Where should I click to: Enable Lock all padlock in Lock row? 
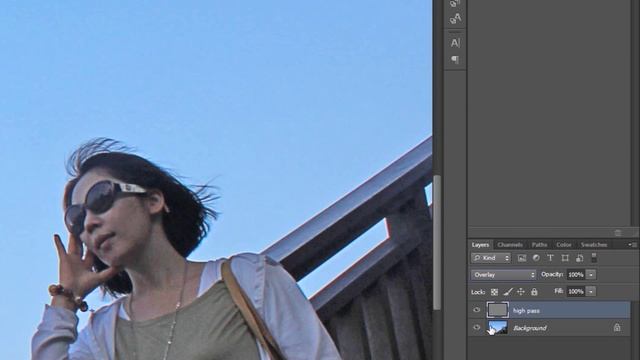pos(534,291)
